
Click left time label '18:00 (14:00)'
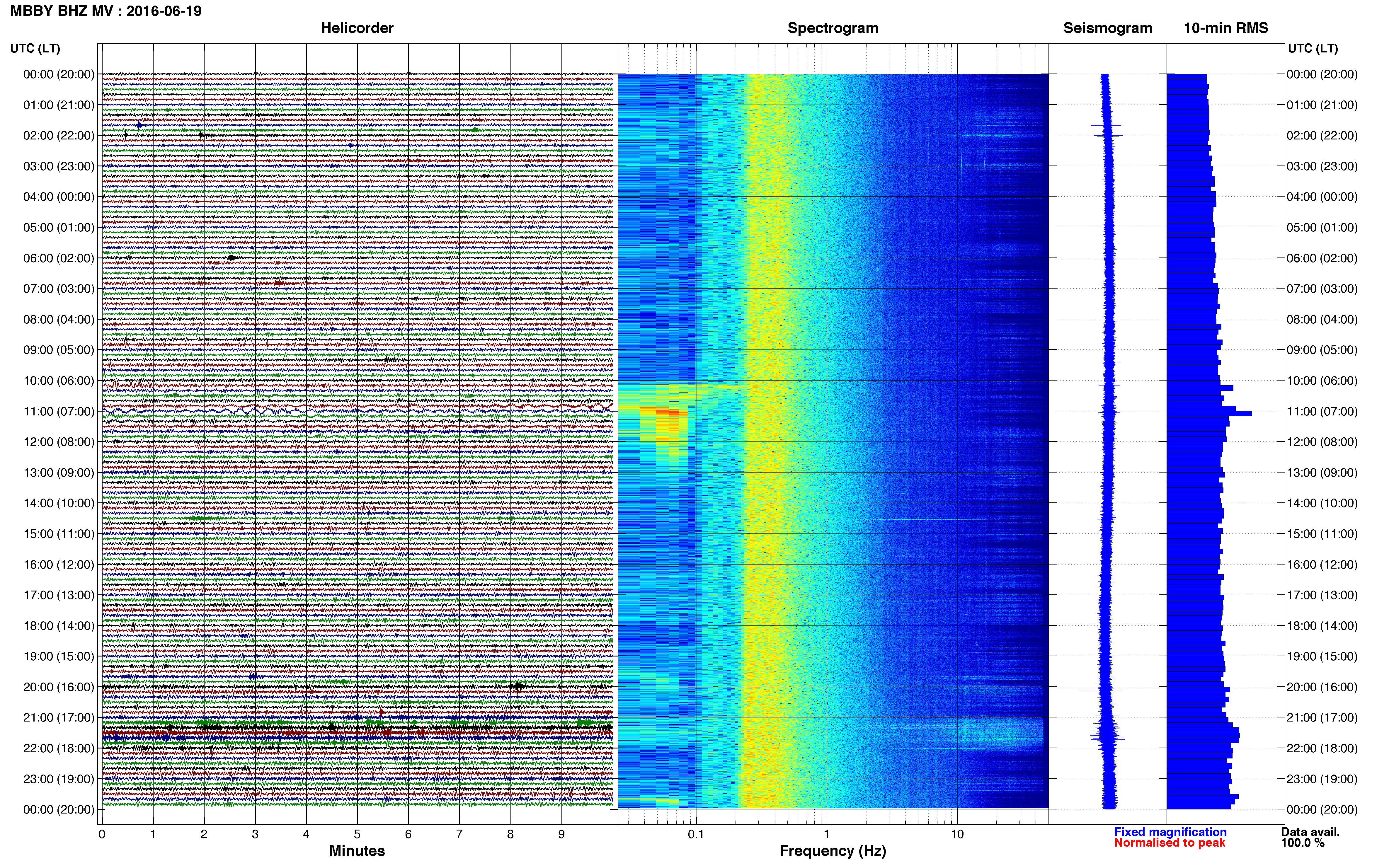(x=59, y=626)
